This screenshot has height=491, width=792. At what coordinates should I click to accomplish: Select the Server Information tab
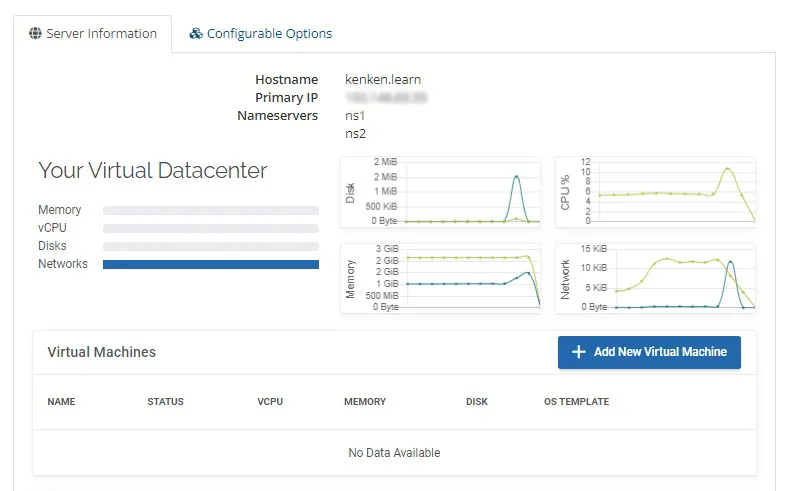point(93,33)
